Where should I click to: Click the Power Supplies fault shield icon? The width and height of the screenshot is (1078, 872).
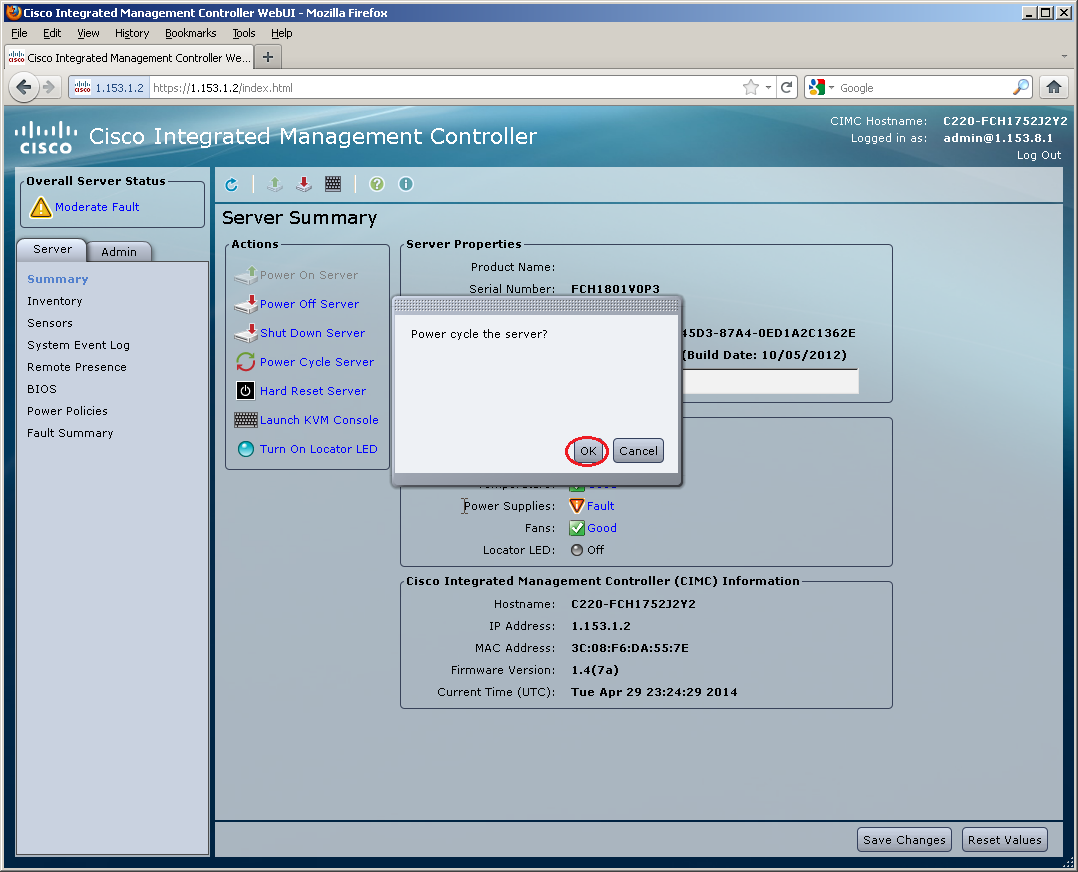577,506
